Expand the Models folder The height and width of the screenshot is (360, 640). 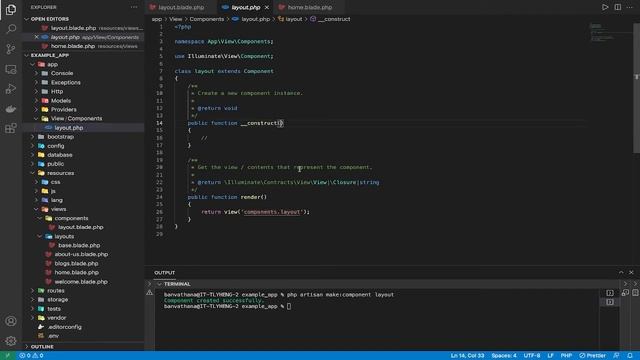point(60,100)
